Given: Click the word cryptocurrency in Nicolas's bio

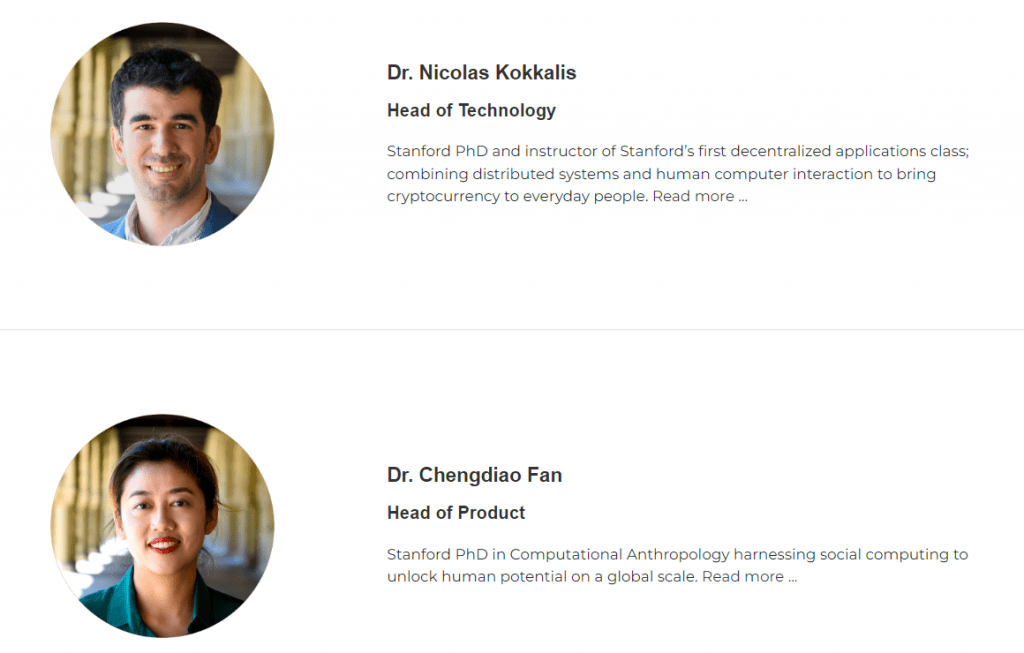Looking at the screenshot, I should 443,197.
